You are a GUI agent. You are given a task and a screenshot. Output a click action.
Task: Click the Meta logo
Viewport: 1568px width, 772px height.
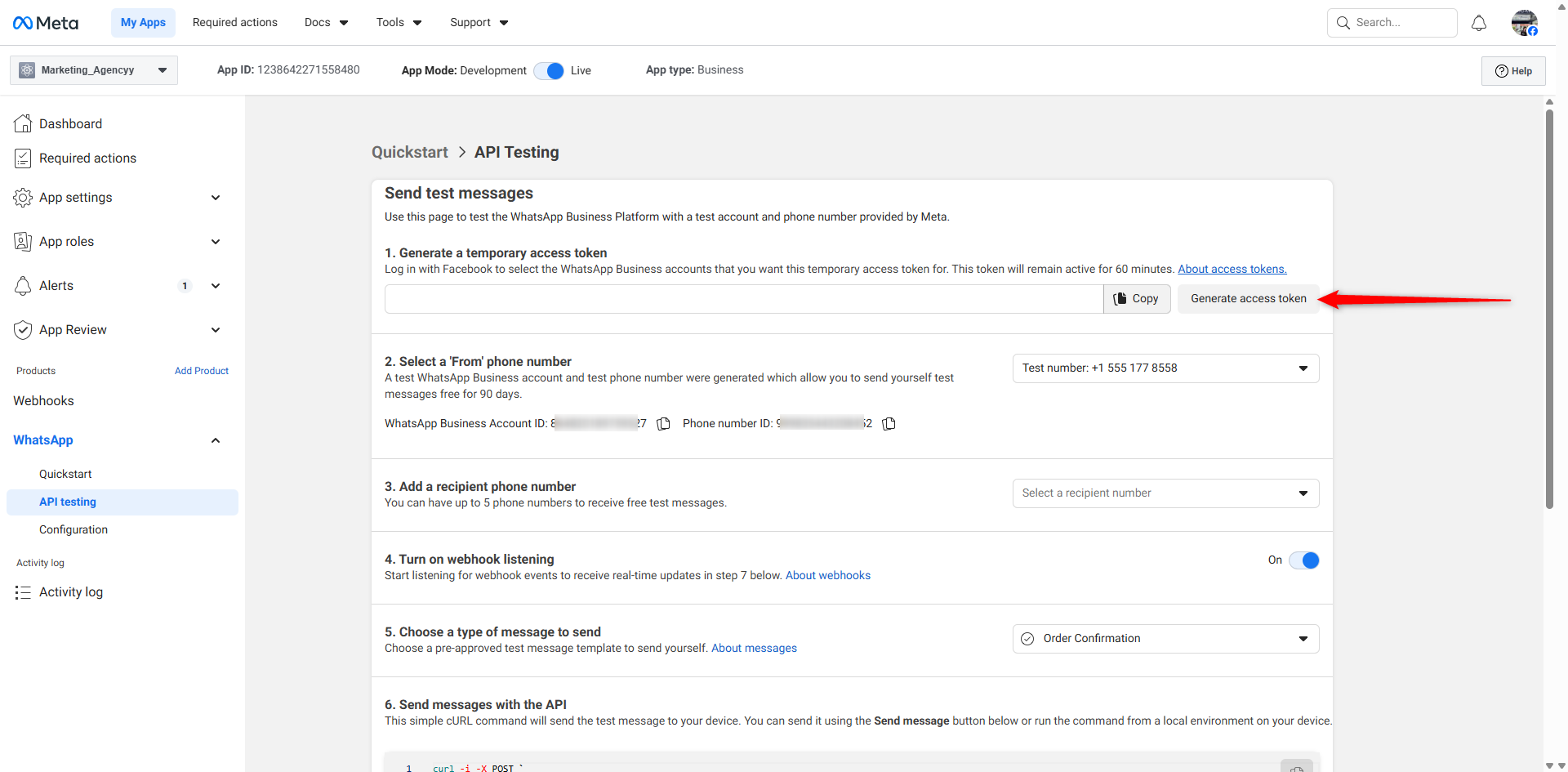pos(46,23)
